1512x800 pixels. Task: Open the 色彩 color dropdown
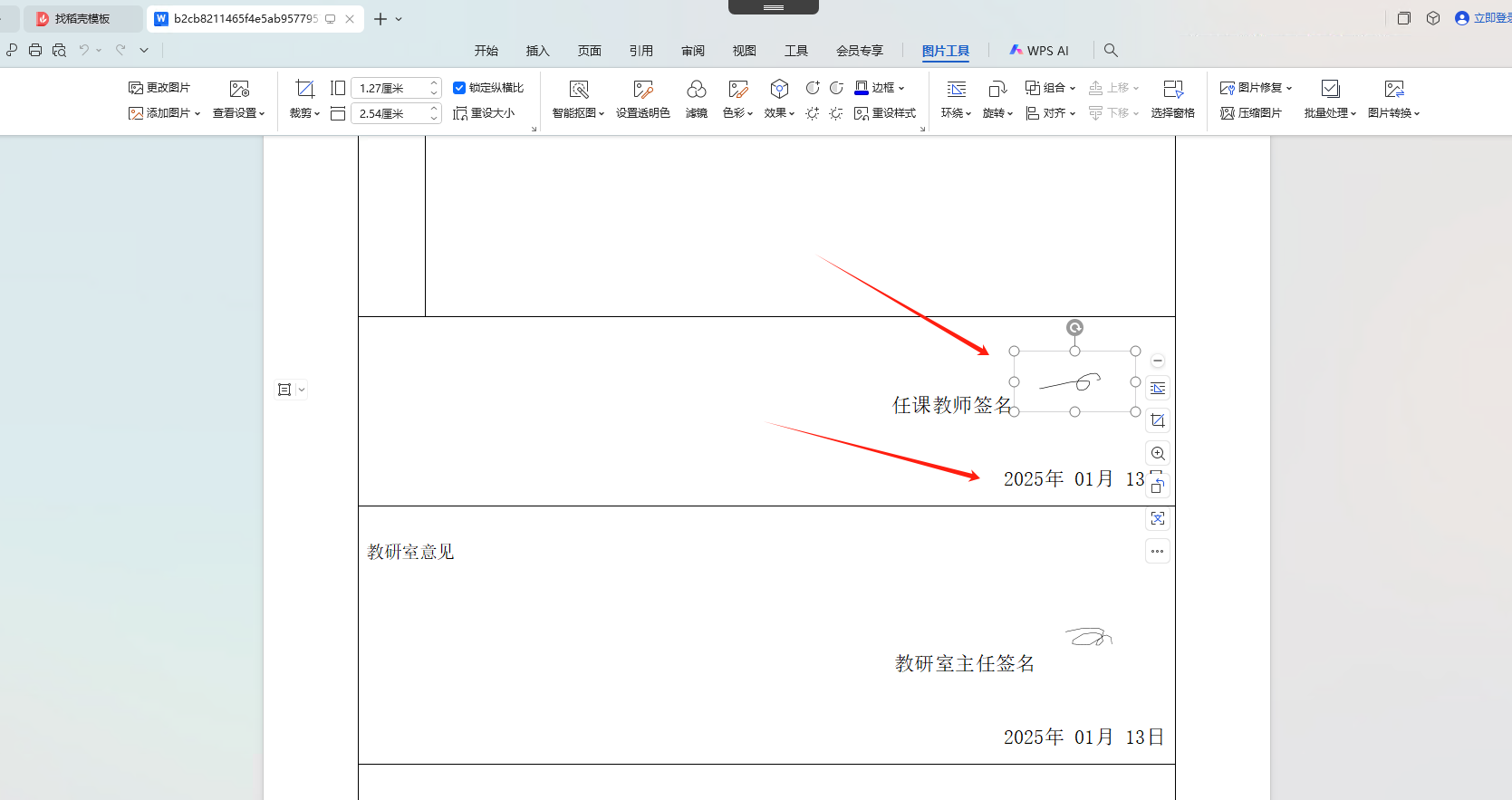tap(738, 113)
